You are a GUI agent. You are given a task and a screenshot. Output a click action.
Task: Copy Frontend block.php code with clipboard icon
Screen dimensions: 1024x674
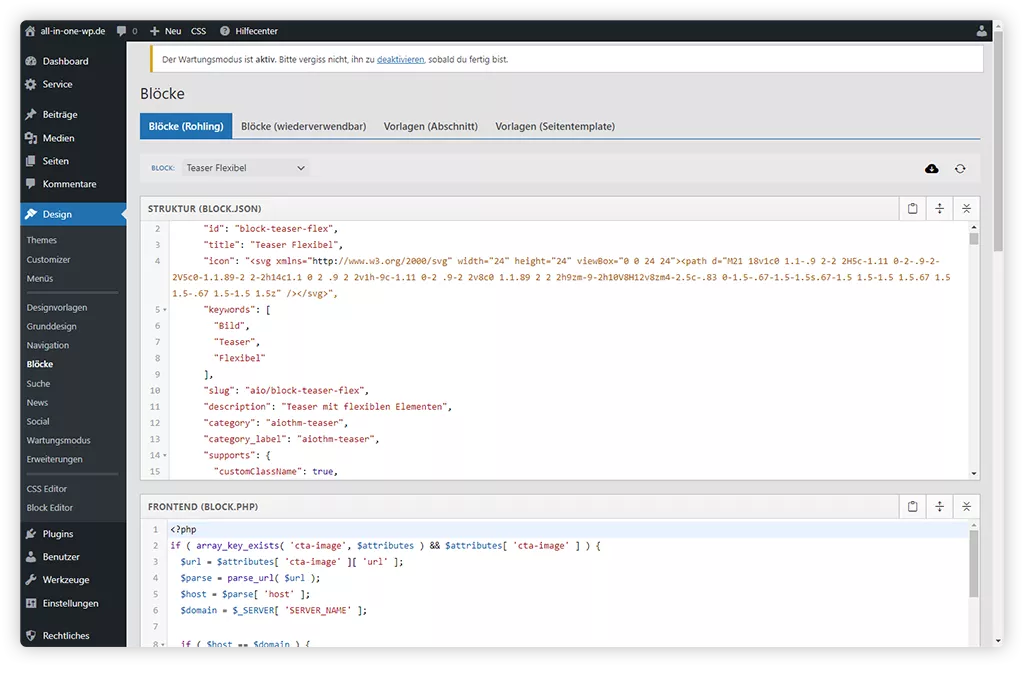[913, 507]
